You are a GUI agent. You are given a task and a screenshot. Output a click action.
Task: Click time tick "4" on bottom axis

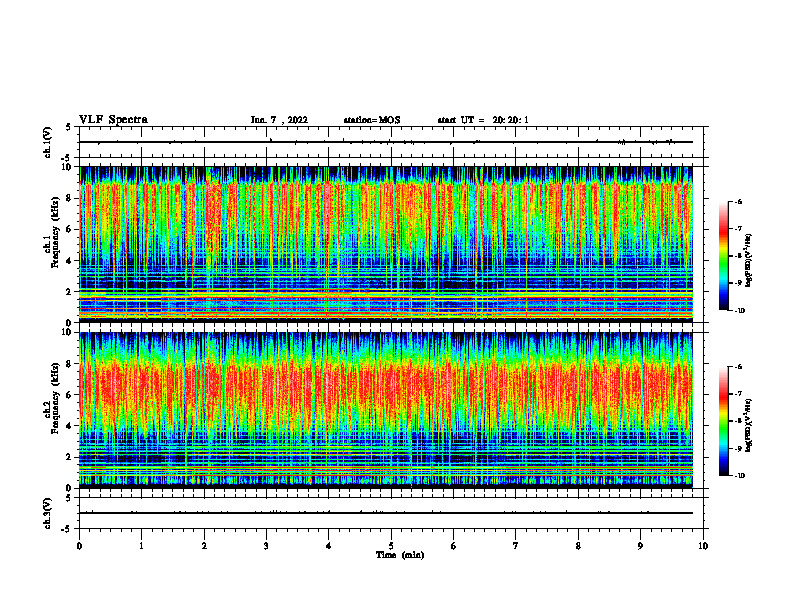click(x=329, y=546)
